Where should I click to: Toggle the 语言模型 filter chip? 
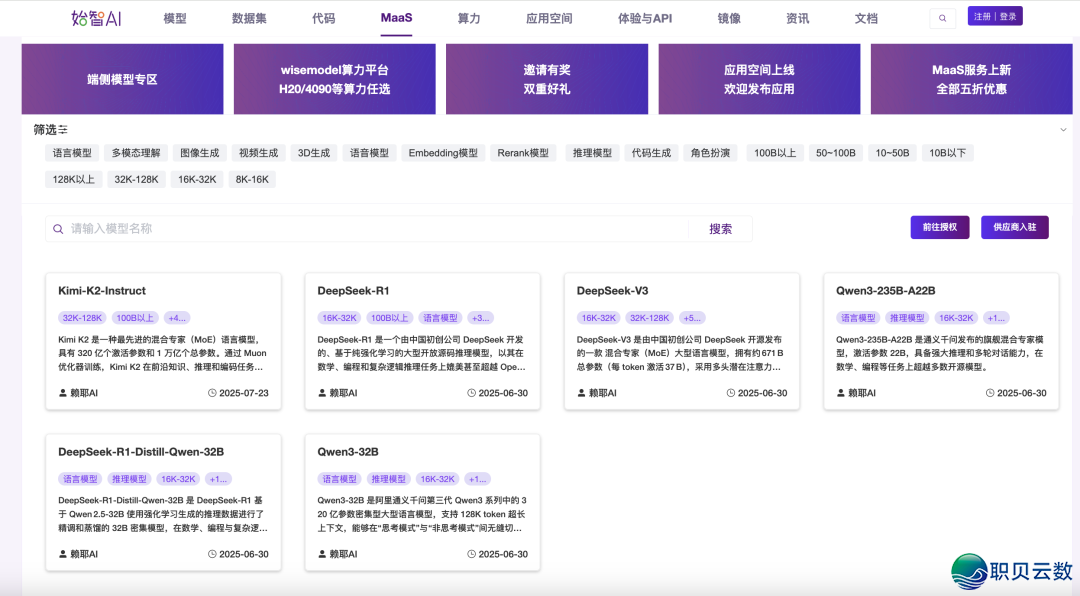(x=70, y=152)
